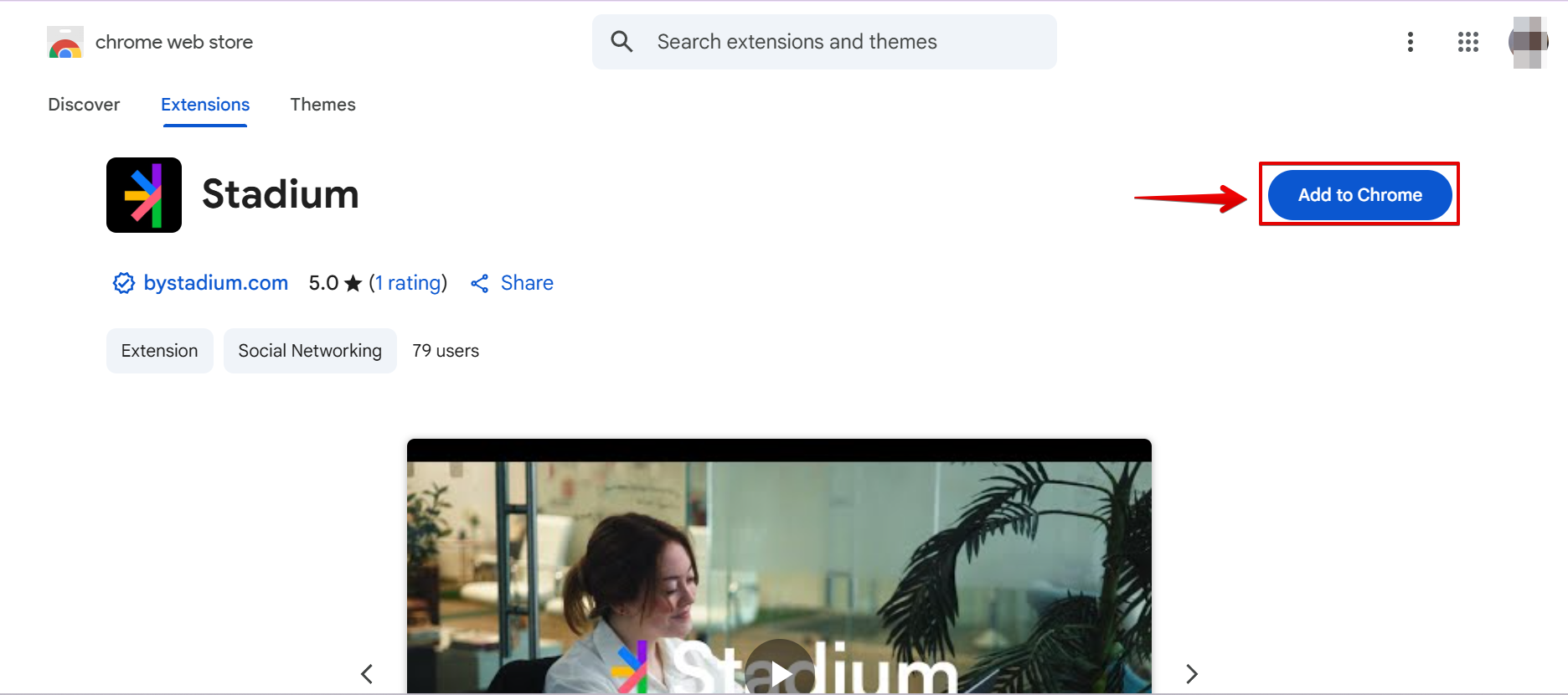Show the previous screenshot with left chevron
The width and height of the screenshot is (1568, 695).
point(367,674)
